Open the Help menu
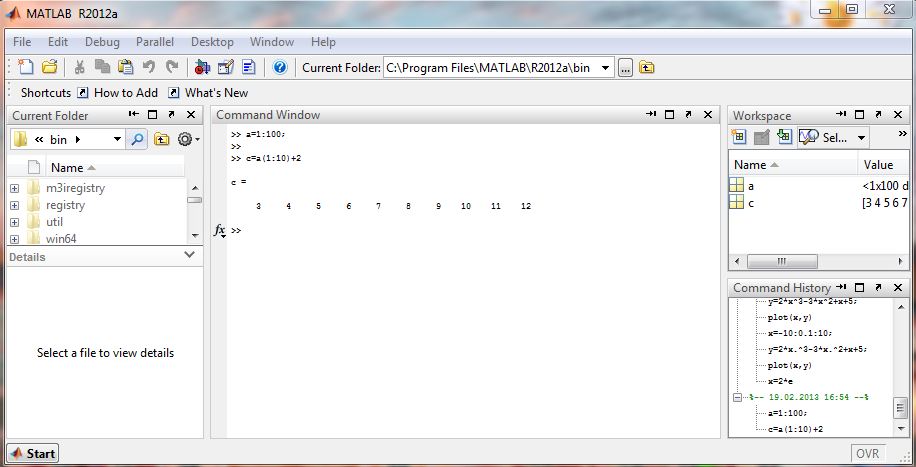 pos(323,42)
